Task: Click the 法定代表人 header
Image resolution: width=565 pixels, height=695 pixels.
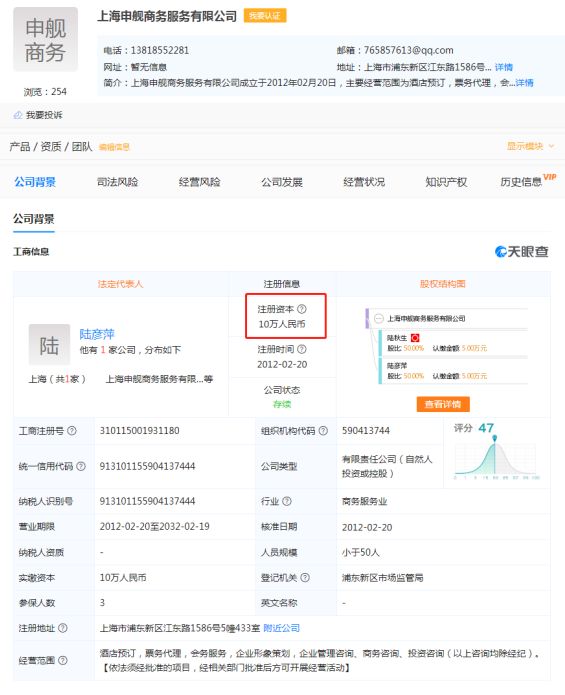Action: 121,284
